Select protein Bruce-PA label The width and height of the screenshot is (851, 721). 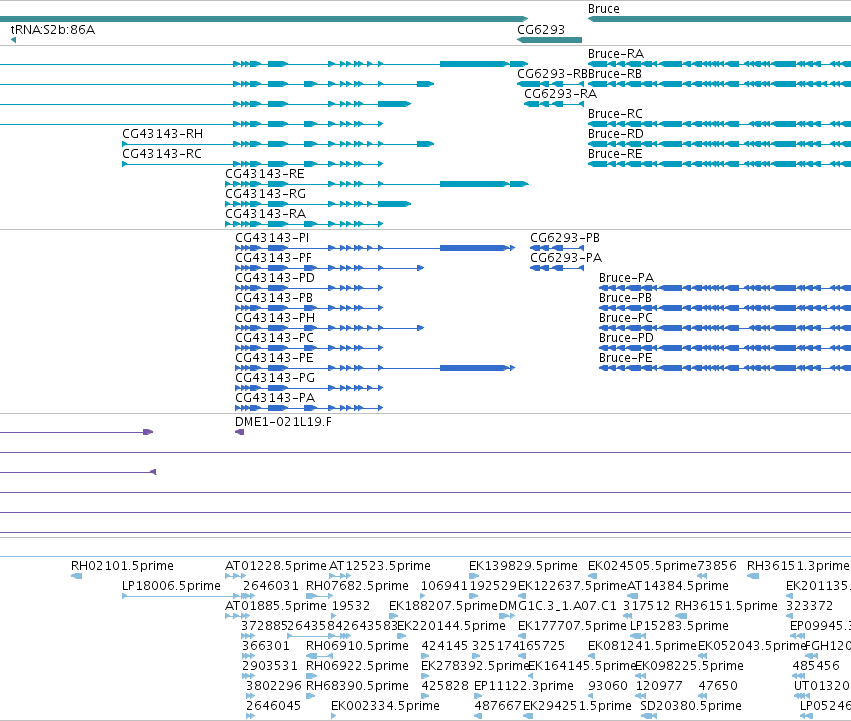tap(627, 278)
